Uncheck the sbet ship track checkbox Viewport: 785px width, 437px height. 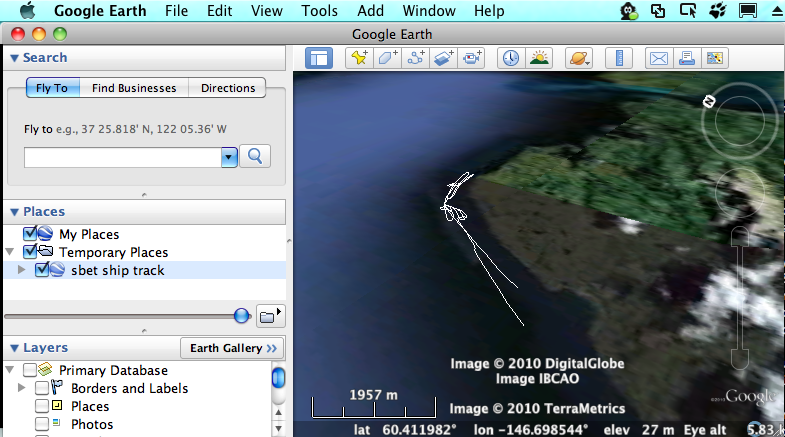42,270
